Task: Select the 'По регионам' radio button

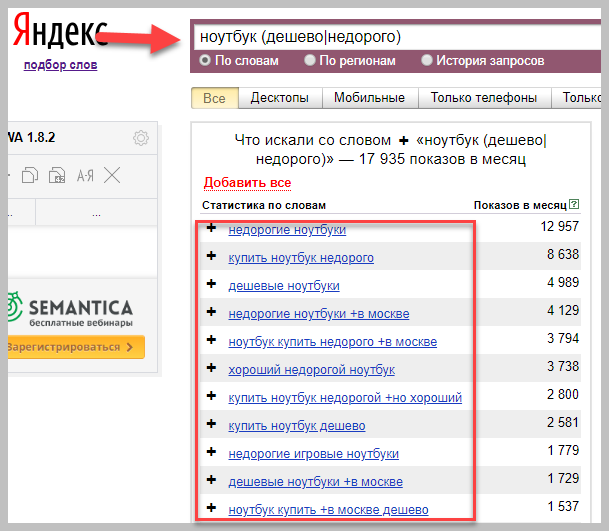Action: point(310,60)
